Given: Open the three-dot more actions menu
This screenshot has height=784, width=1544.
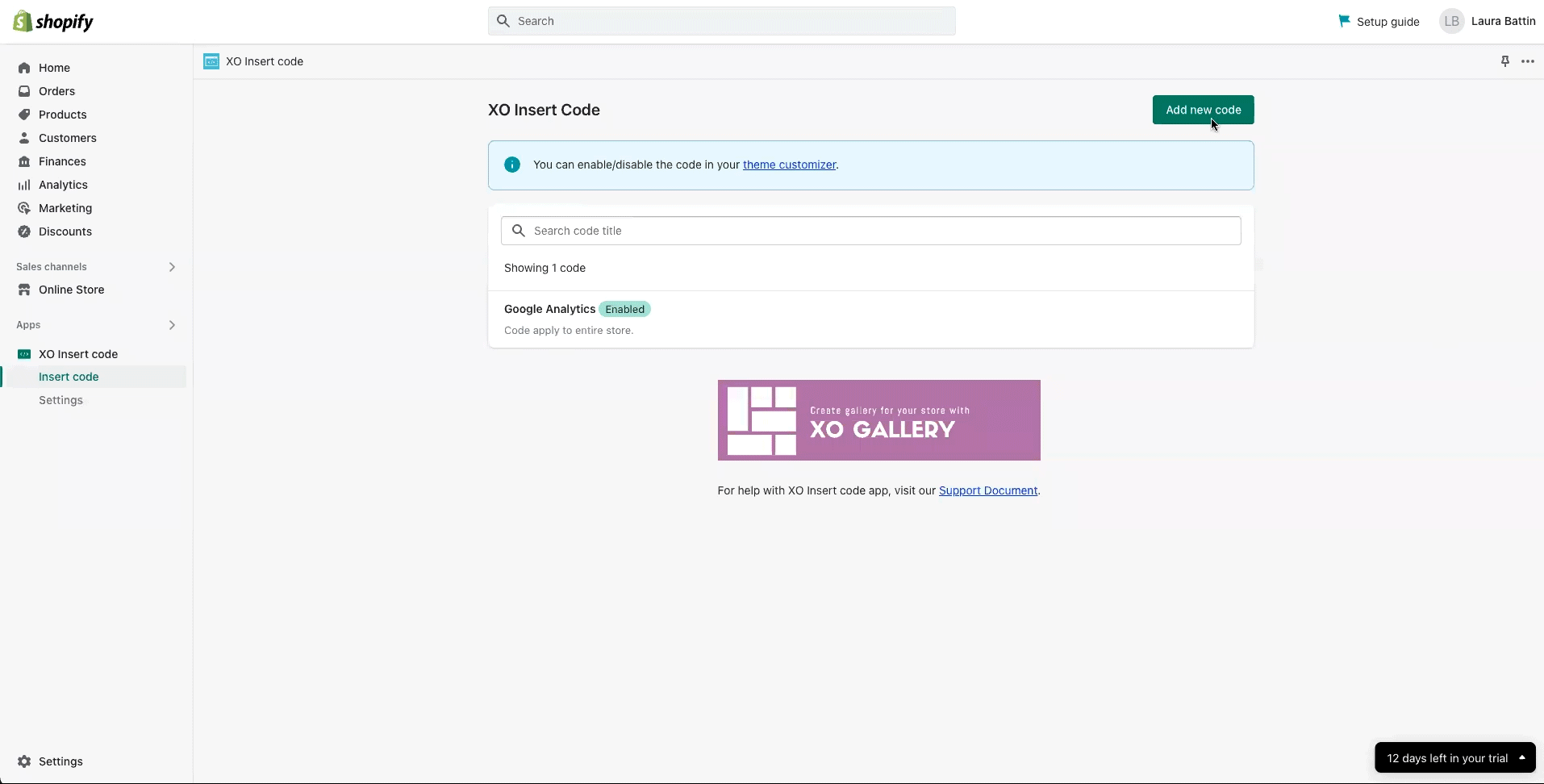Looking at the screenshot, I should tap(1528, 61).
